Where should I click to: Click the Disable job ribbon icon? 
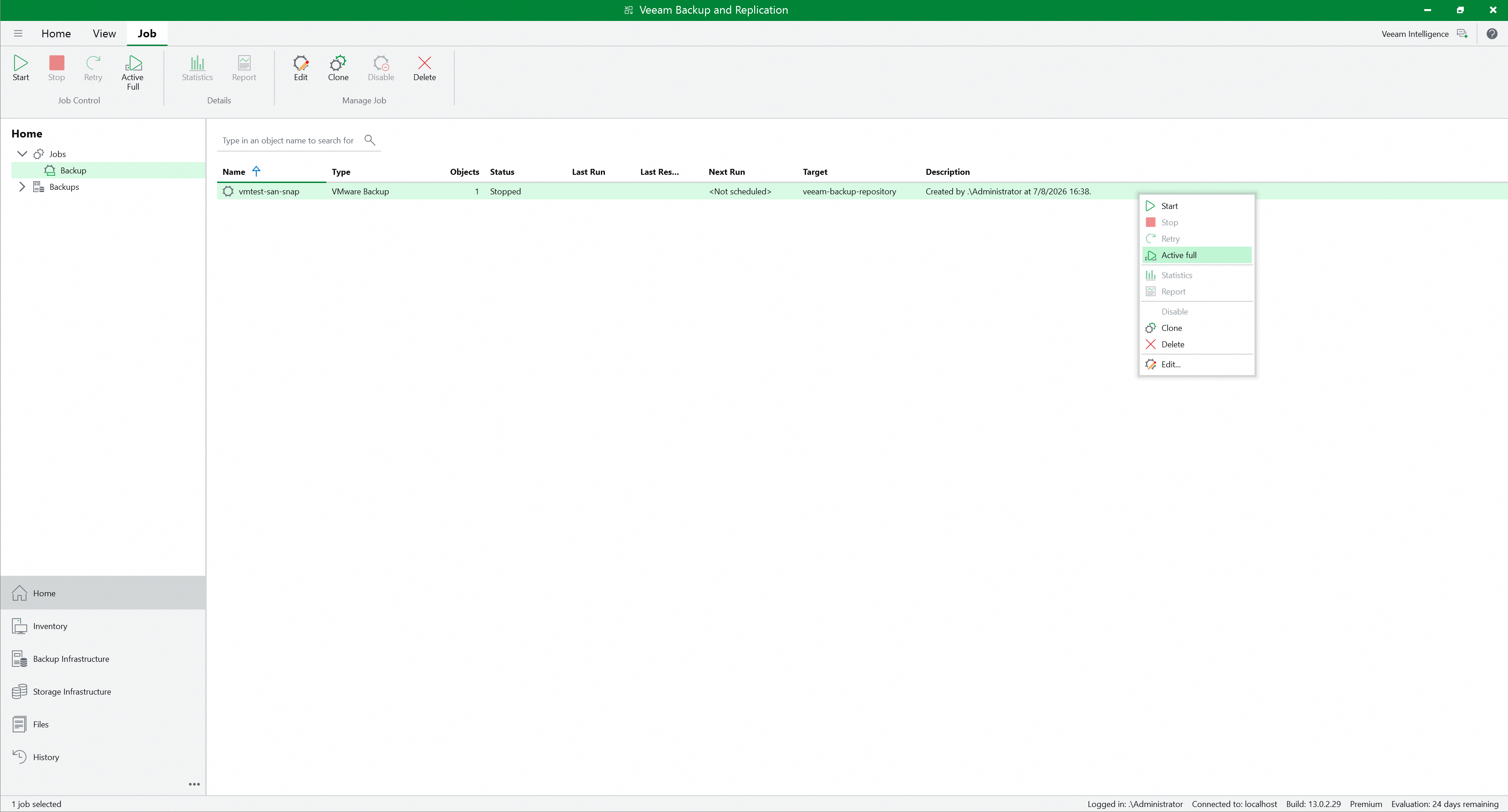click(x=381, y=68)
